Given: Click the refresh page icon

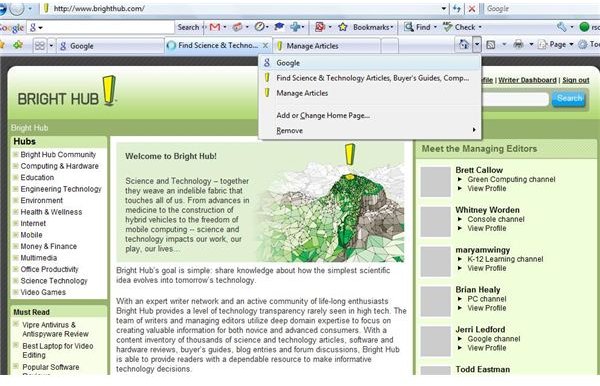Looking at the screenshot, I should tap(457, 8).
